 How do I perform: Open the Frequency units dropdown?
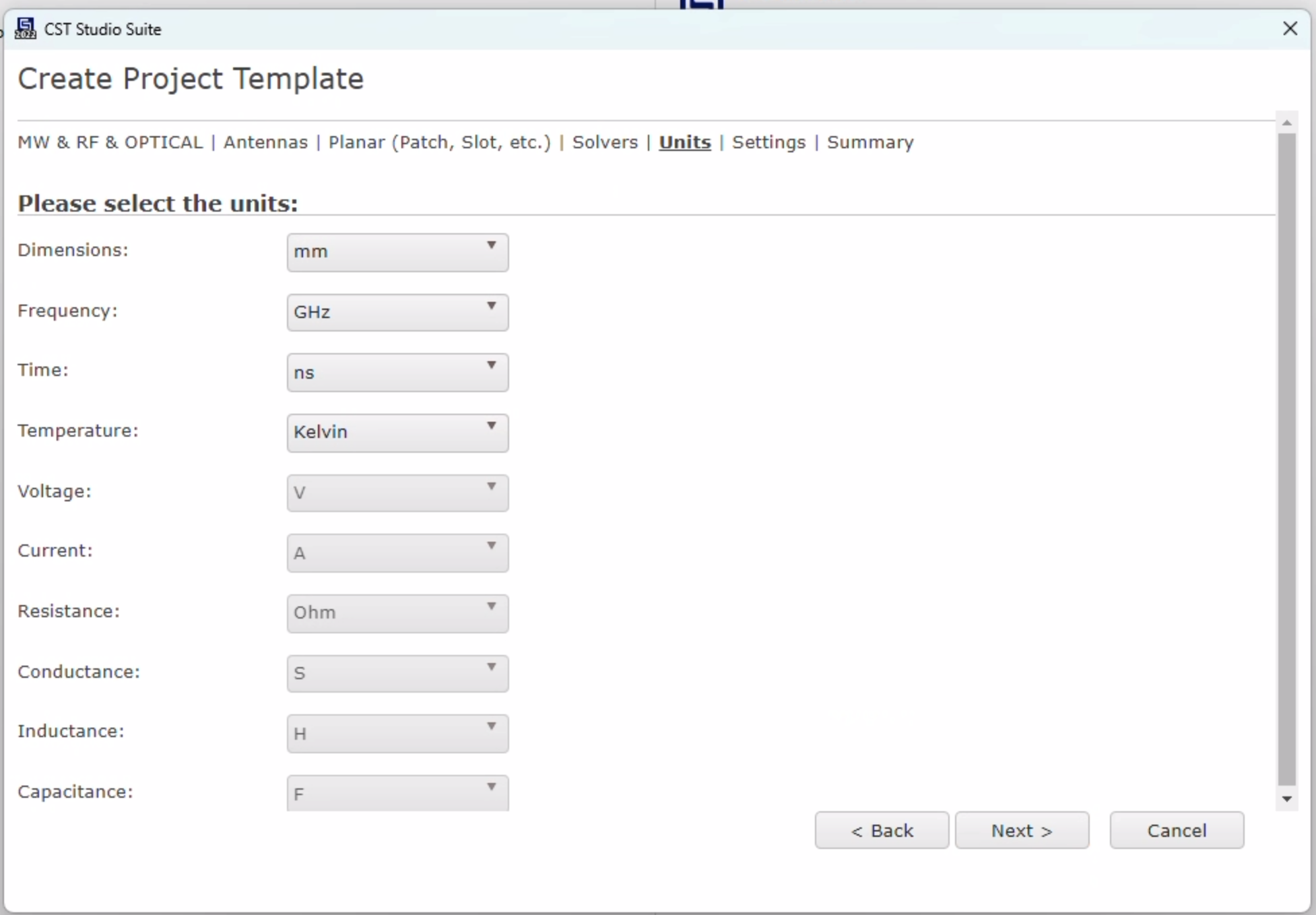tap(397, 313)
